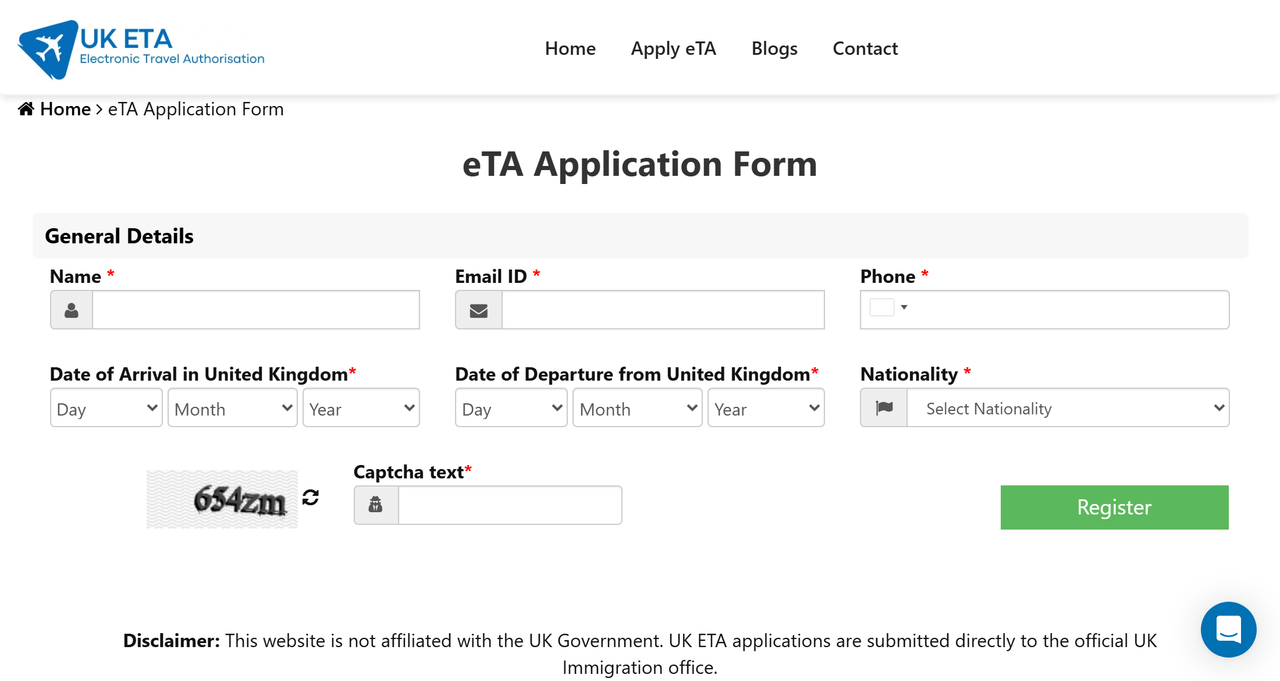Click the captcha field's lock icon

[376, 505]
